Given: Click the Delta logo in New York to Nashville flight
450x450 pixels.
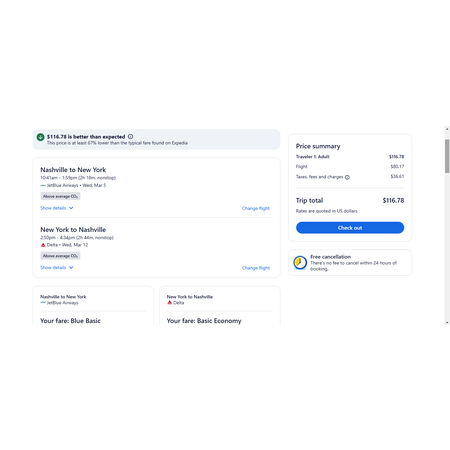Looking at the screenshot, I should point(43,245).
